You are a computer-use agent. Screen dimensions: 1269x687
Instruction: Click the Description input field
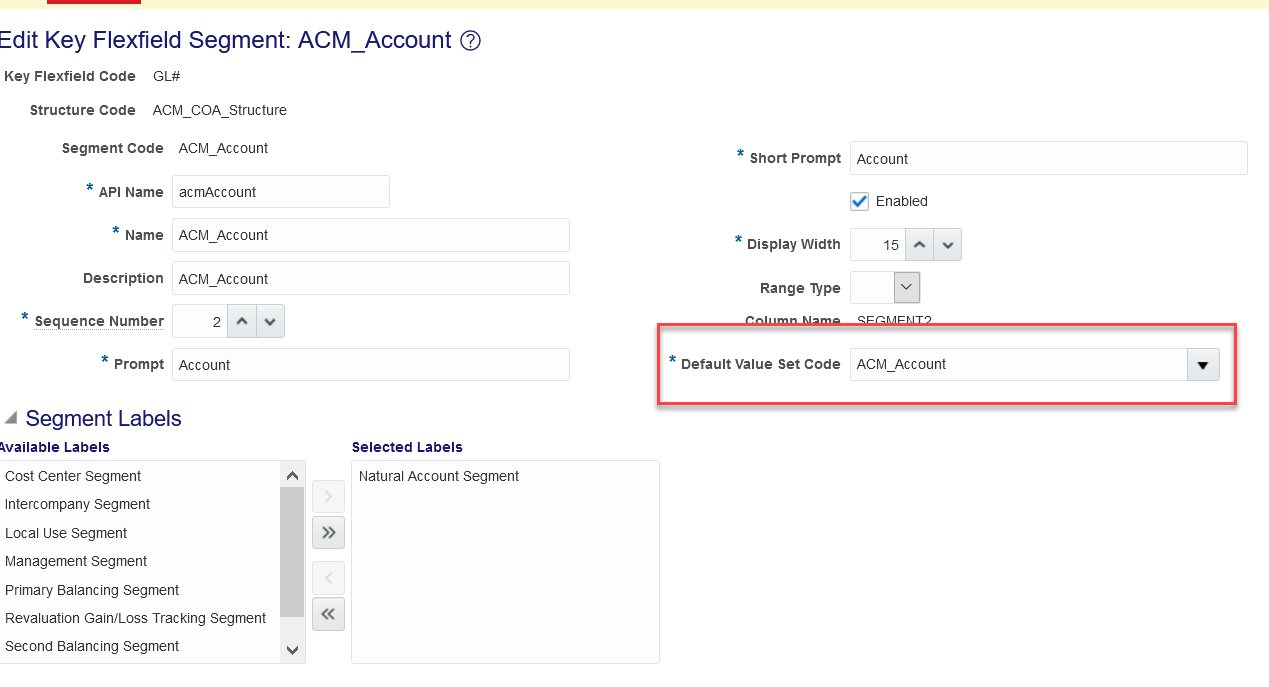coord(371,278)
